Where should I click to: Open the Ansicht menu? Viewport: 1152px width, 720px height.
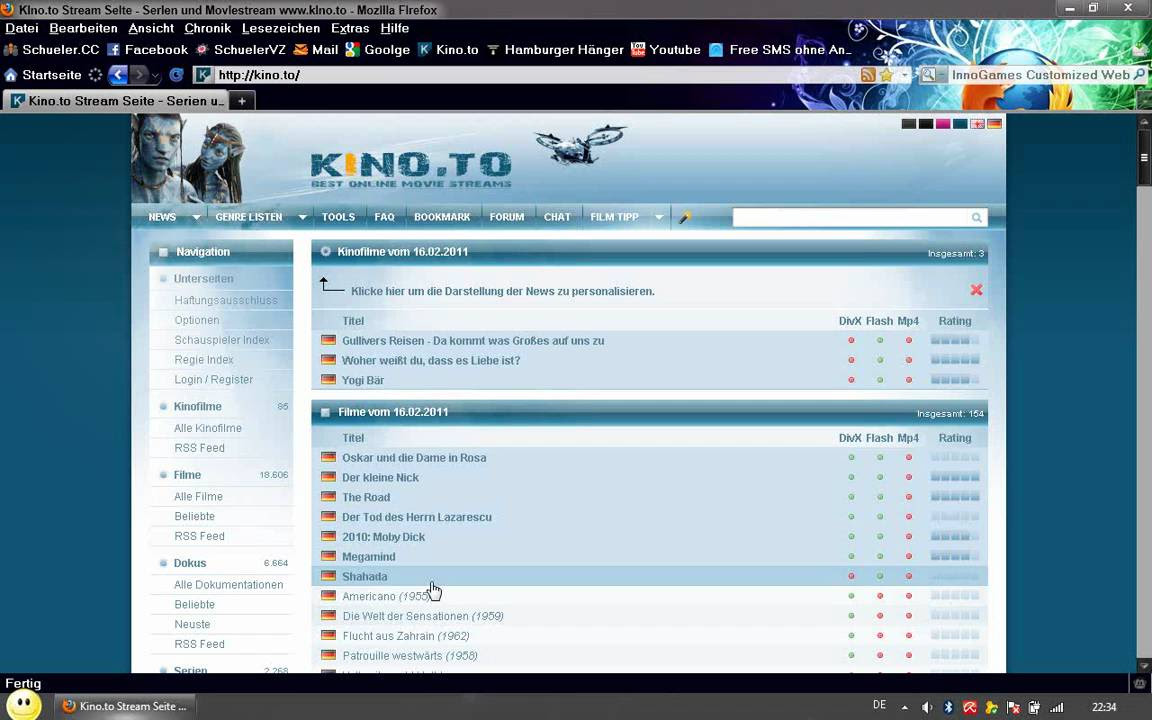(151, 29)
